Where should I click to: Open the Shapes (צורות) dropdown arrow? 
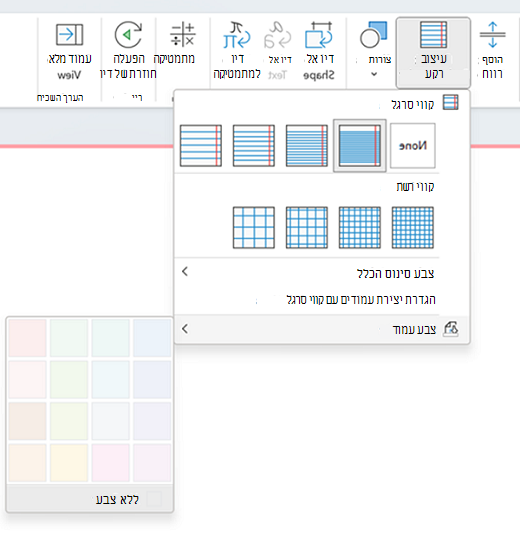[374, 74]
